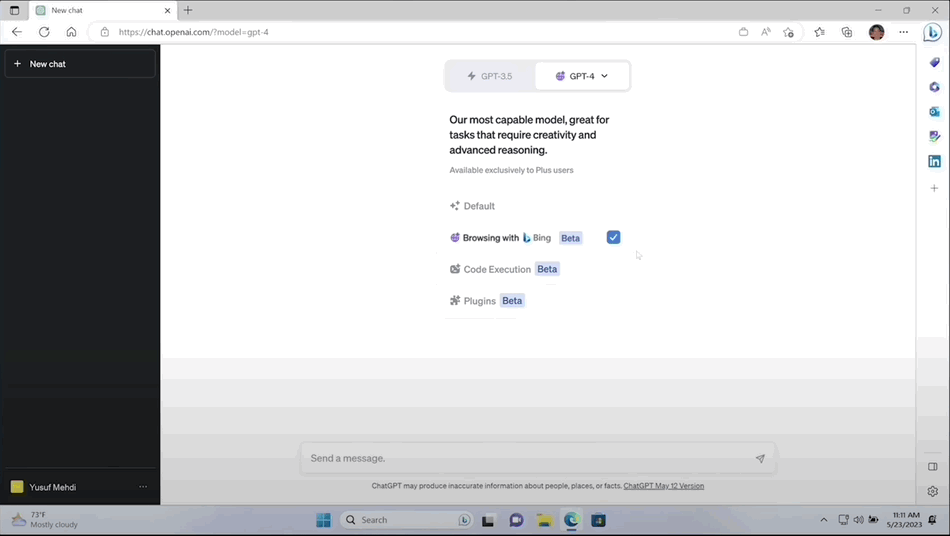The height and width of the screenshot is (536, 950).
Task: Open the Outlook icon in Edge sidebar
Action: pyautogui.click(x=934, y=111)
